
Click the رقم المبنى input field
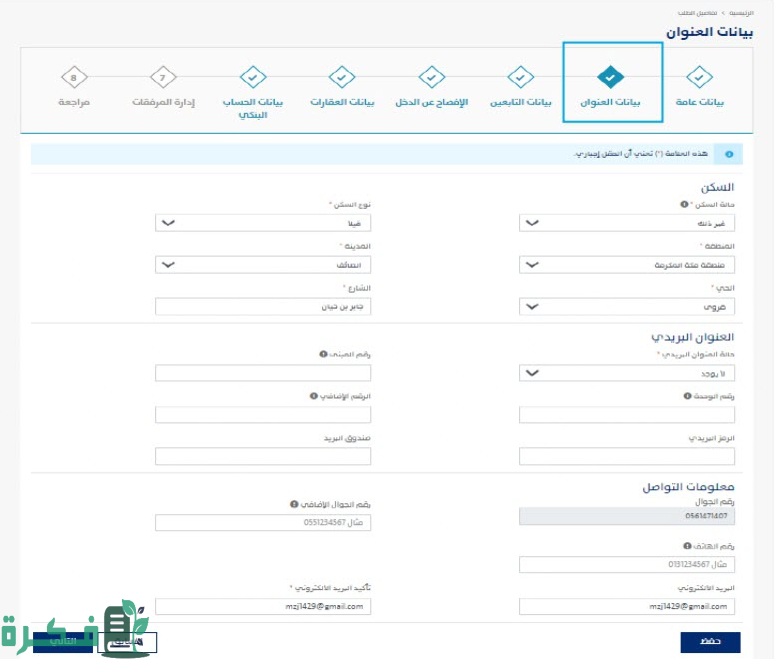point(263,373)
